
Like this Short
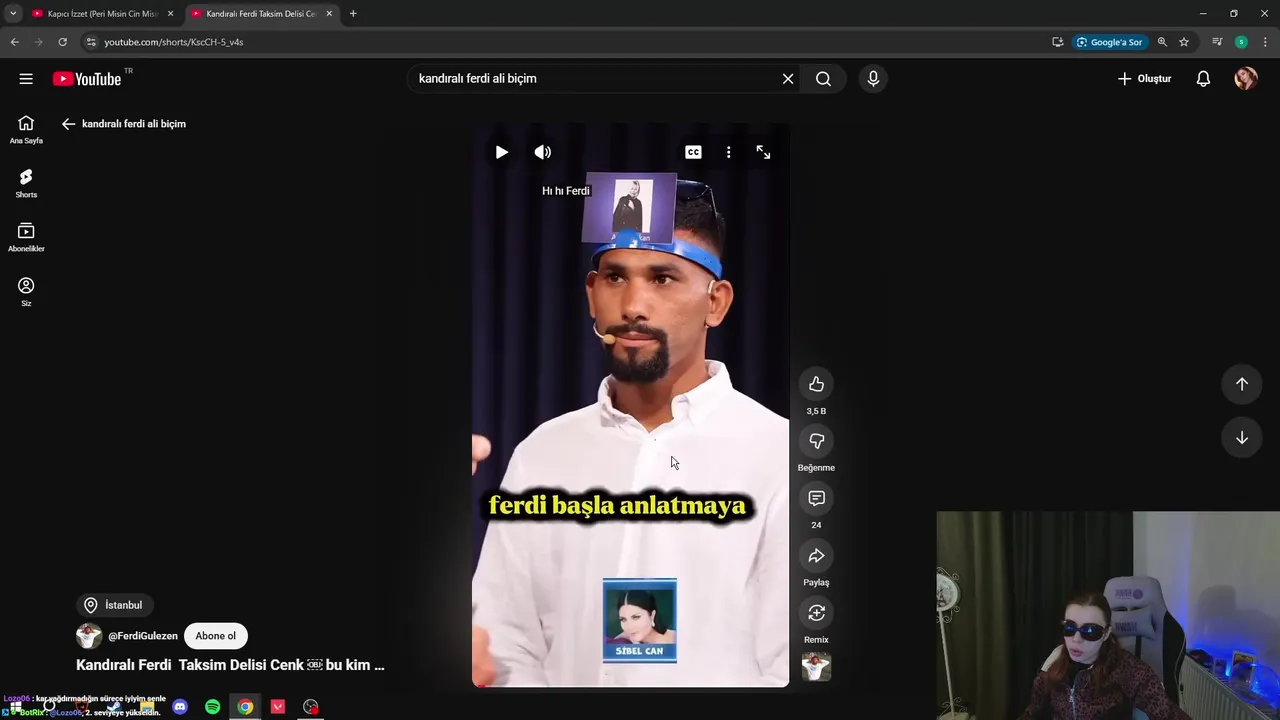(816, 384)
